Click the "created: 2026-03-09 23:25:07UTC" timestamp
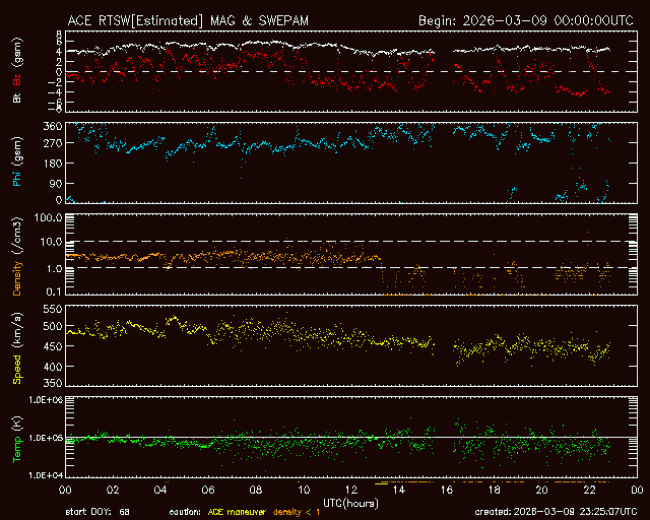This screenshot has width=650, height=520. point(556,512)
